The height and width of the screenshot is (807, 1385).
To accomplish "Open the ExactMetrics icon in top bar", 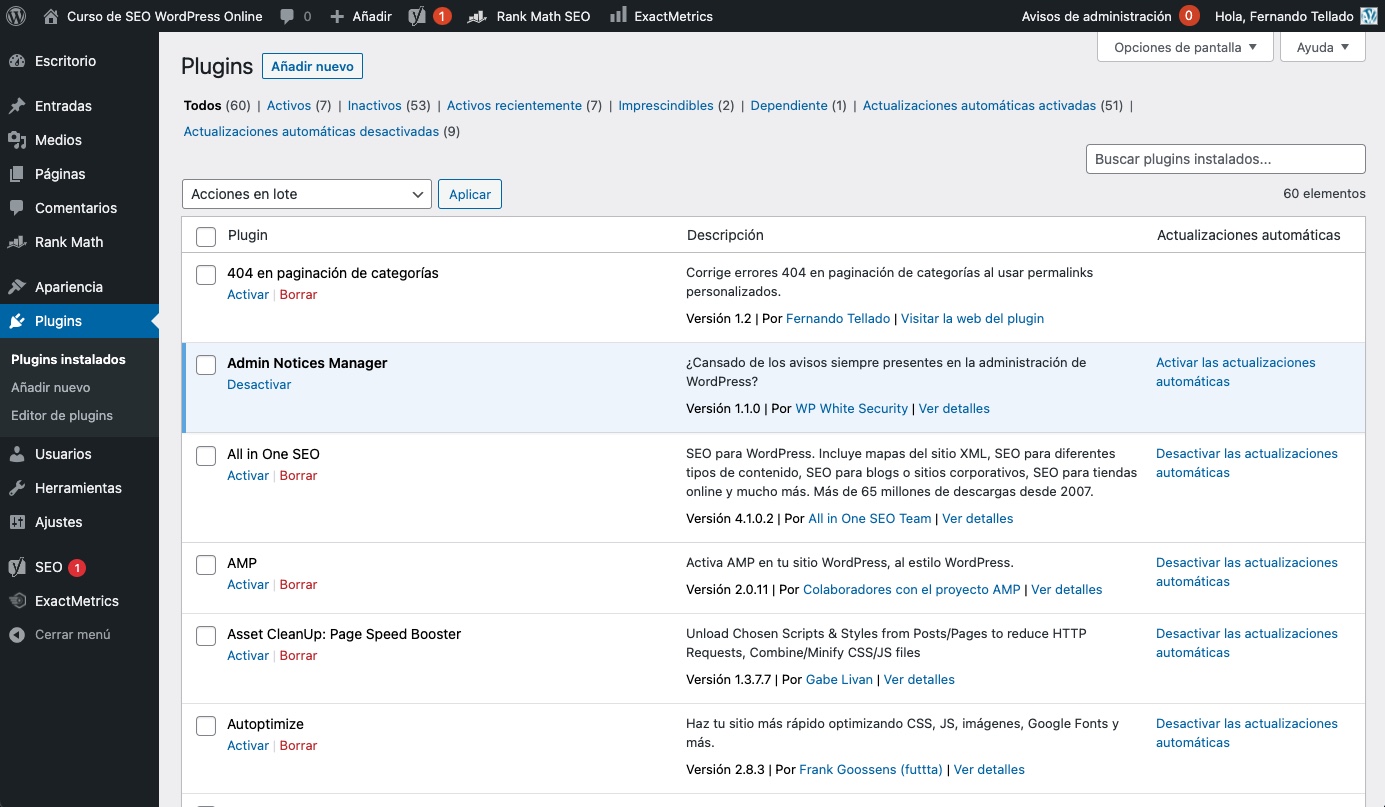I will pos(618,16).
